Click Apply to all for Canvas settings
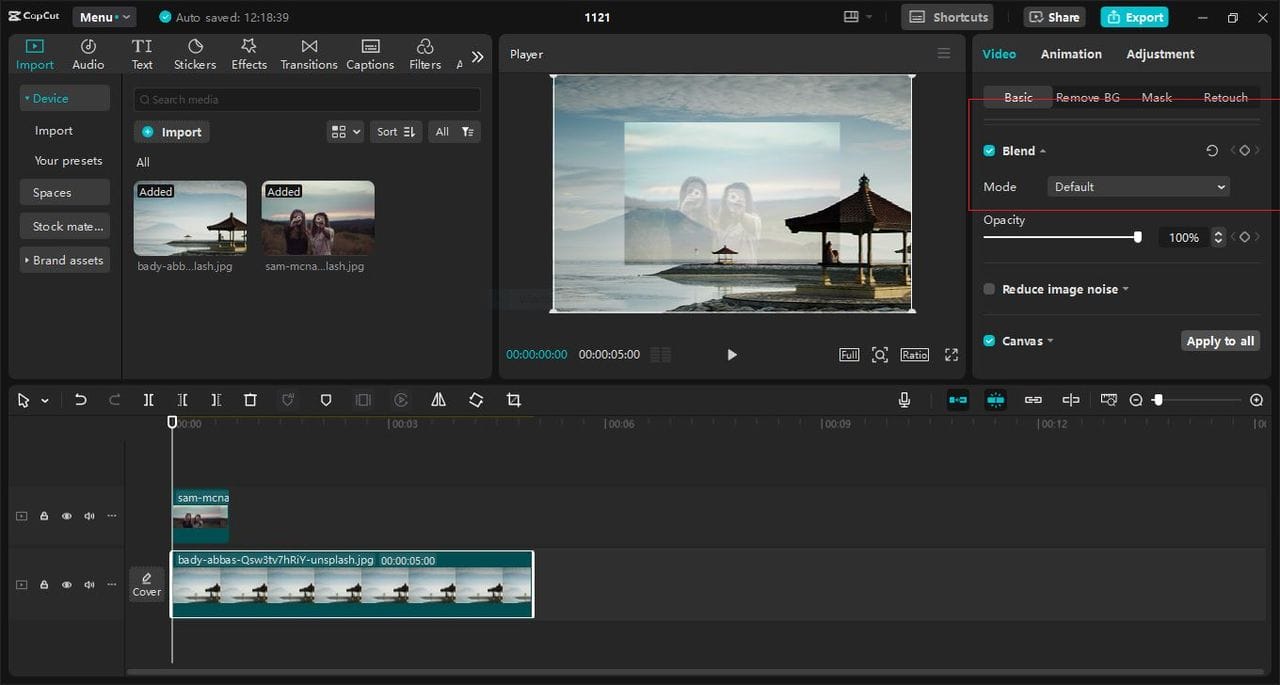The height and width of the screenshot is (685, 1280). [1220, 340]
